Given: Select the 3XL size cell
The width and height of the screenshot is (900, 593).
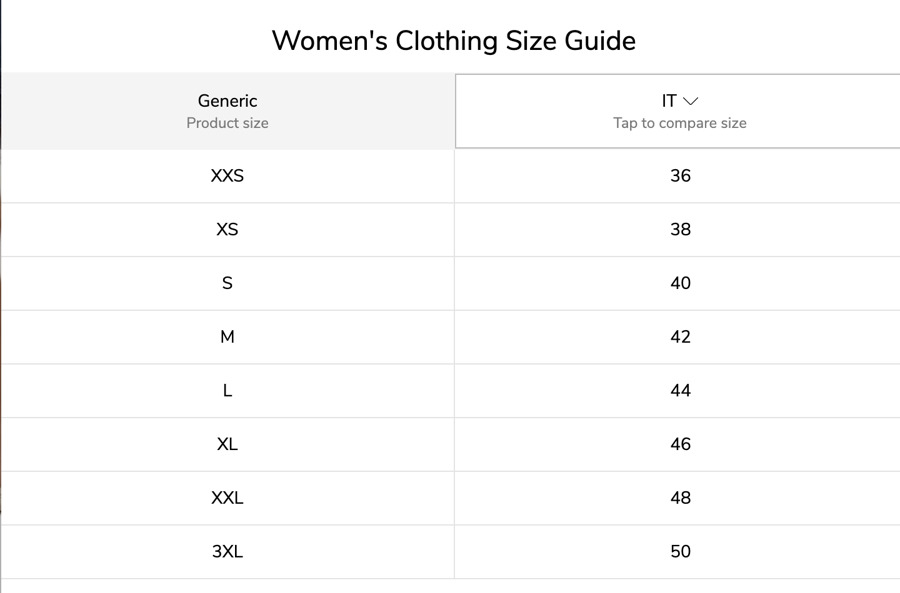Looking at the screenshot, I should tap(227, 552).
